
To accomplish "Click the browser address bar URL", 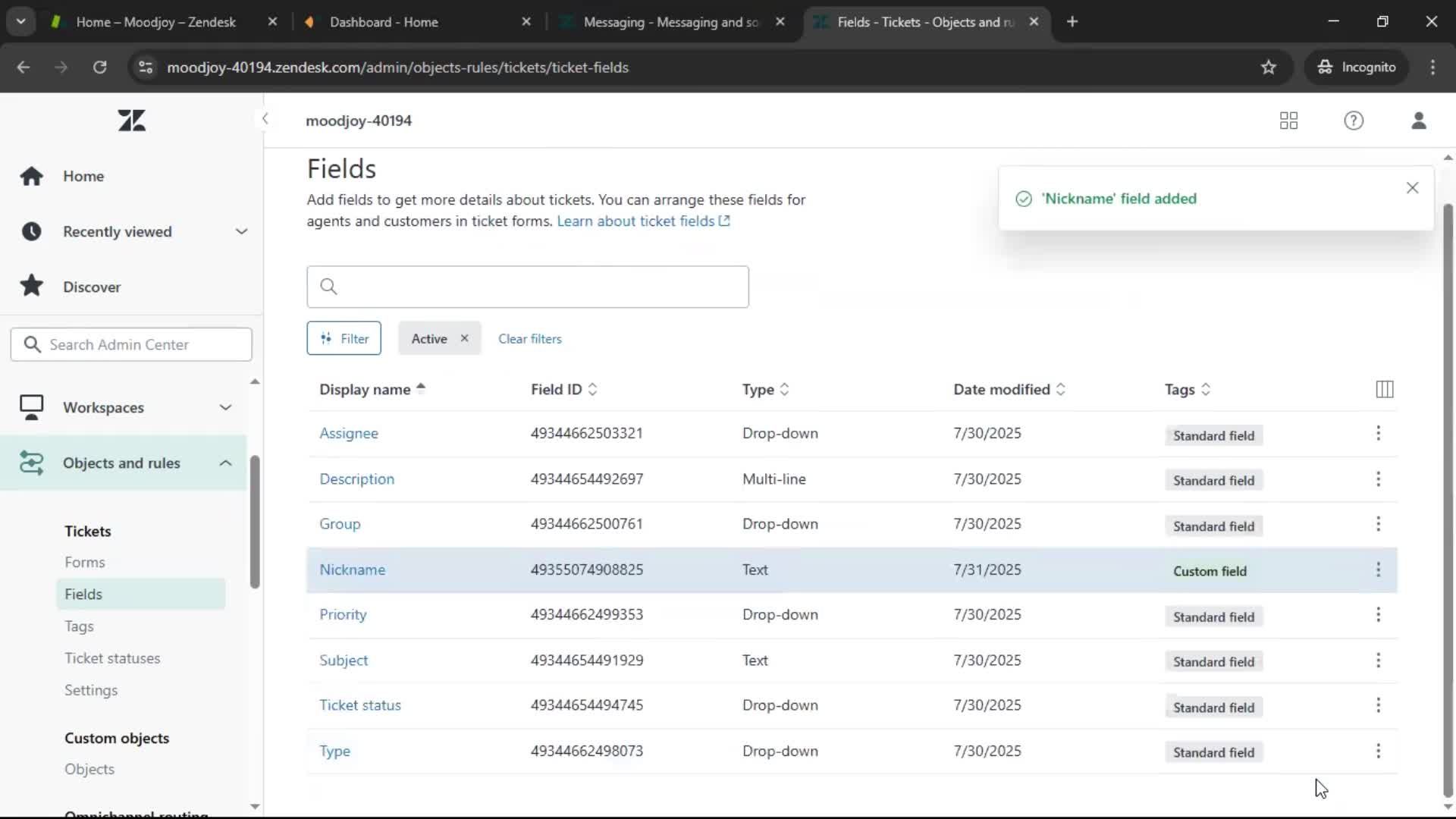I will (x=397, y=67).
